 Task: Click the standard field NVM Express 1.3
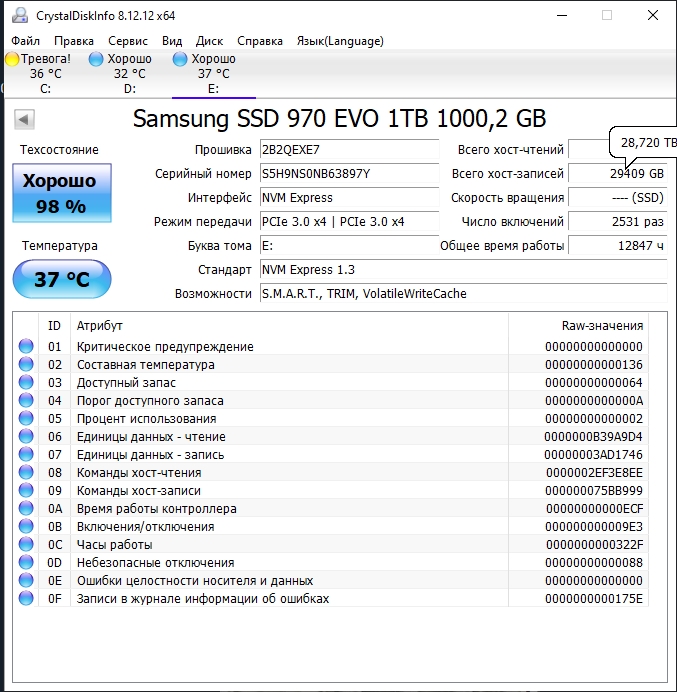coord(463,270)
